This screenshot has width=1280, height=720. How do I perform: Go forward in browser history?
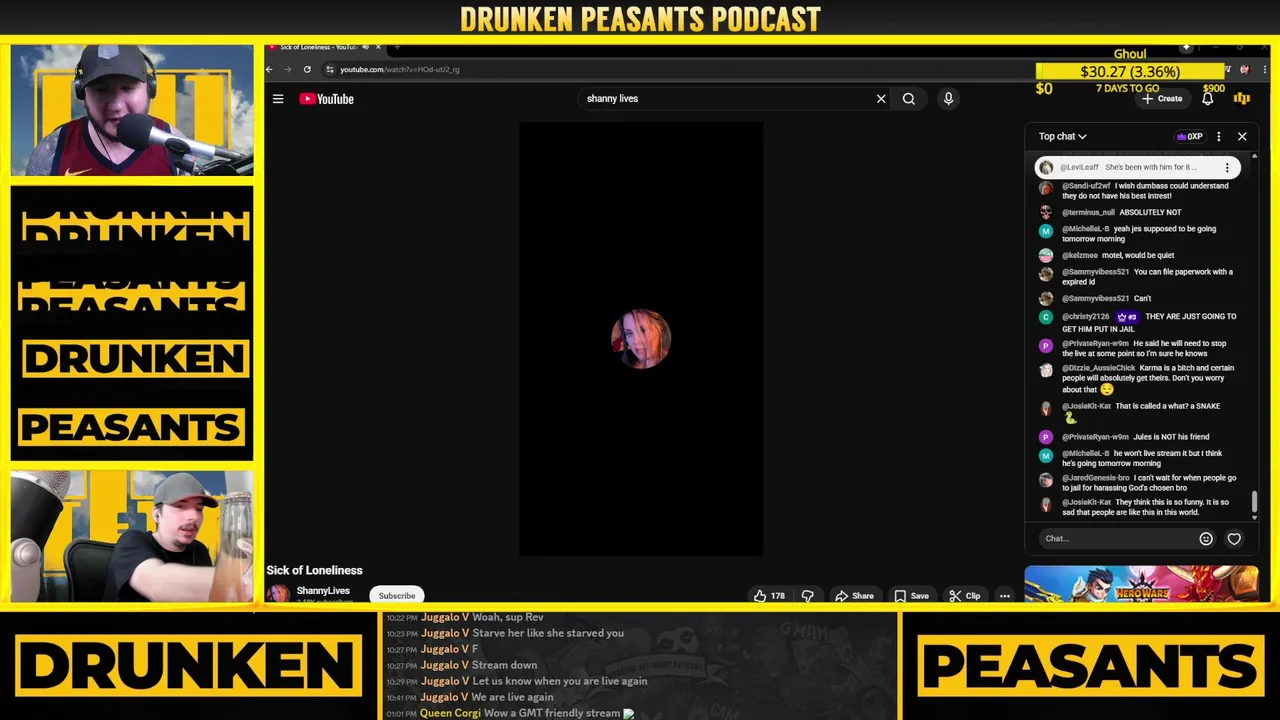tap(288, 70)
